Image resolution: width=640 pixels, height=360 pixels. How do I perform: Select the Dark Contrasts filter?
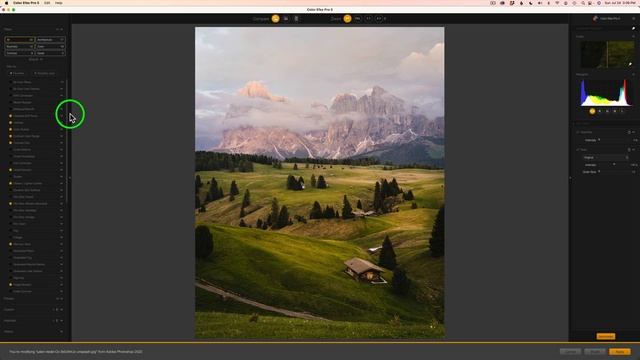pos(22,163)
